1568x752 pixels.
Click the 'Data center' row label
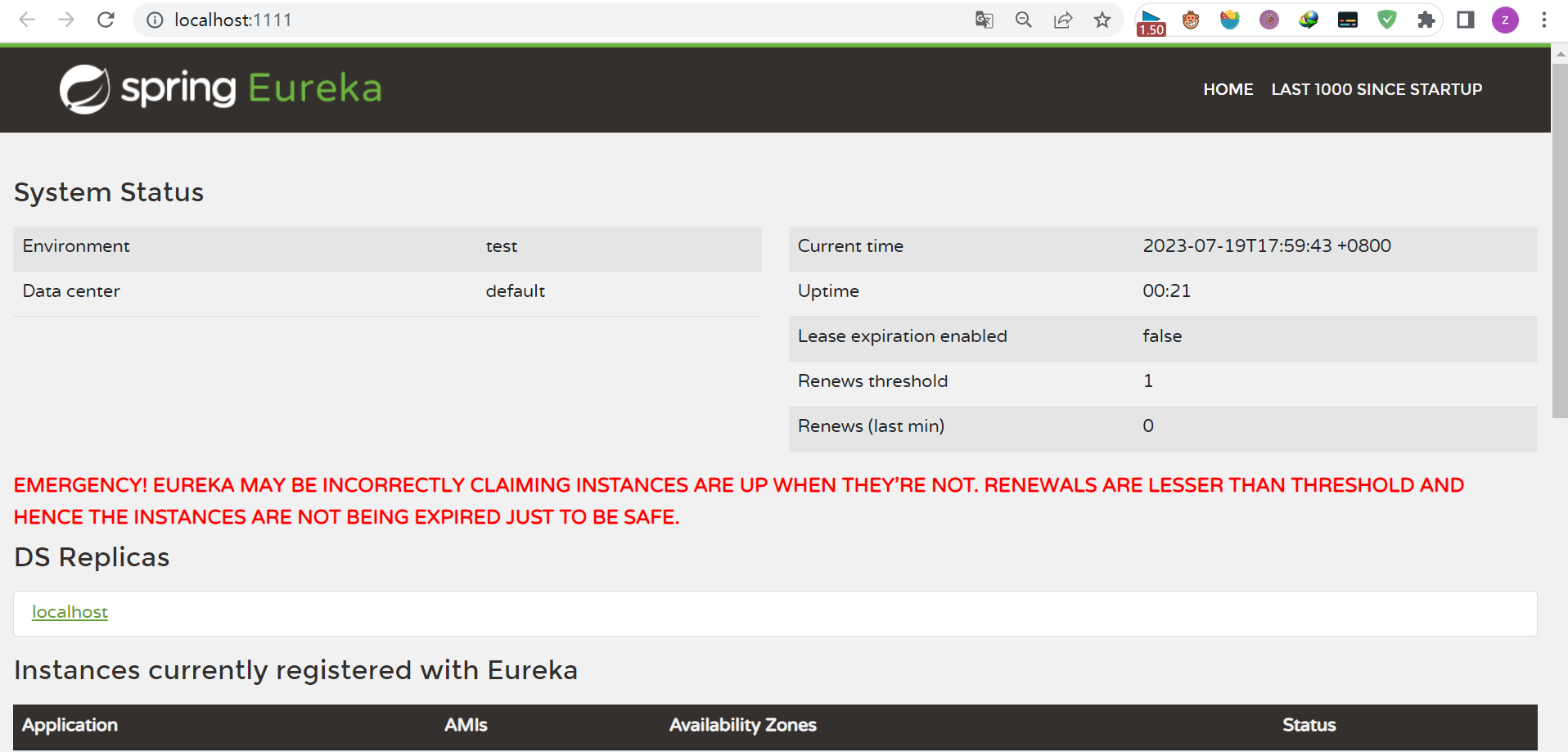(x=71, y=291)
